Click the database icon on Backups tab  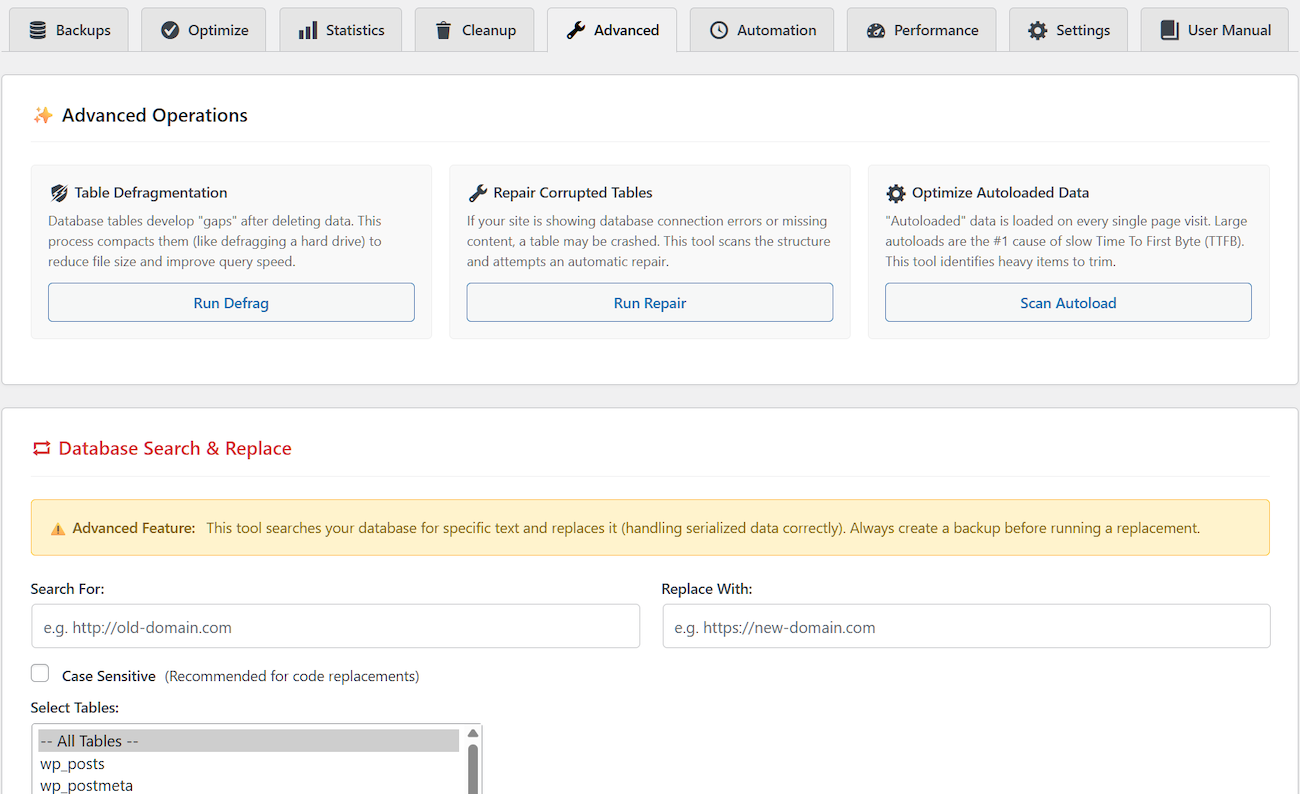coord(38,30)
